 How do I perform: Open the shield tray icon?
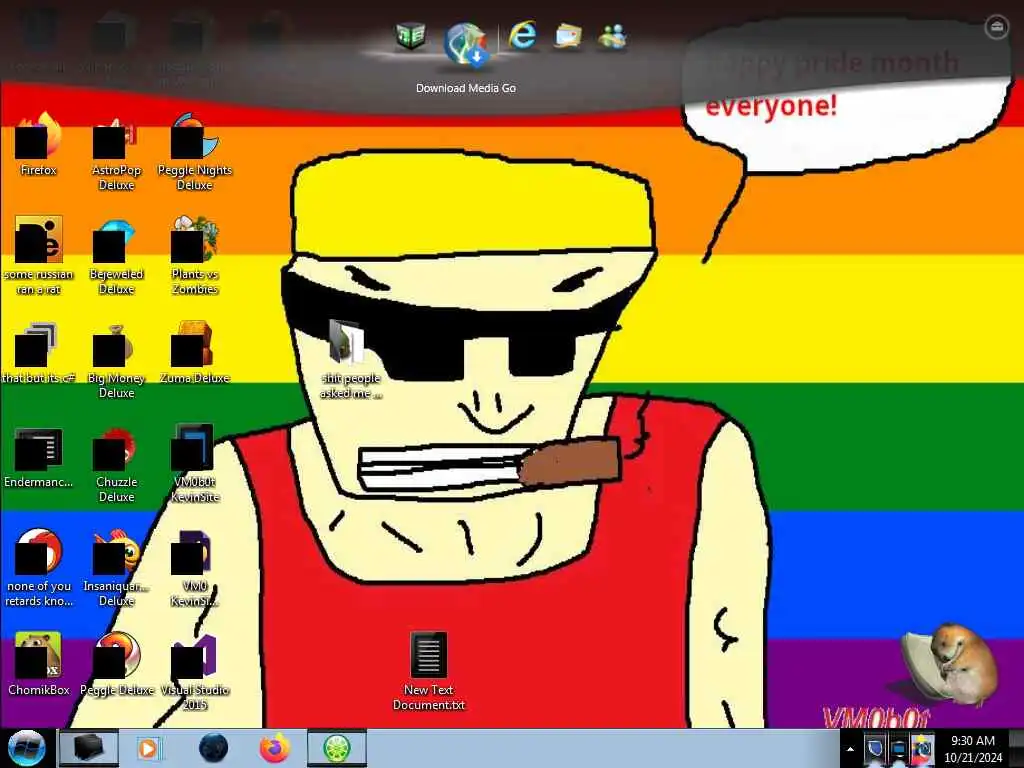pyautogui.click(x=875, y=748)
